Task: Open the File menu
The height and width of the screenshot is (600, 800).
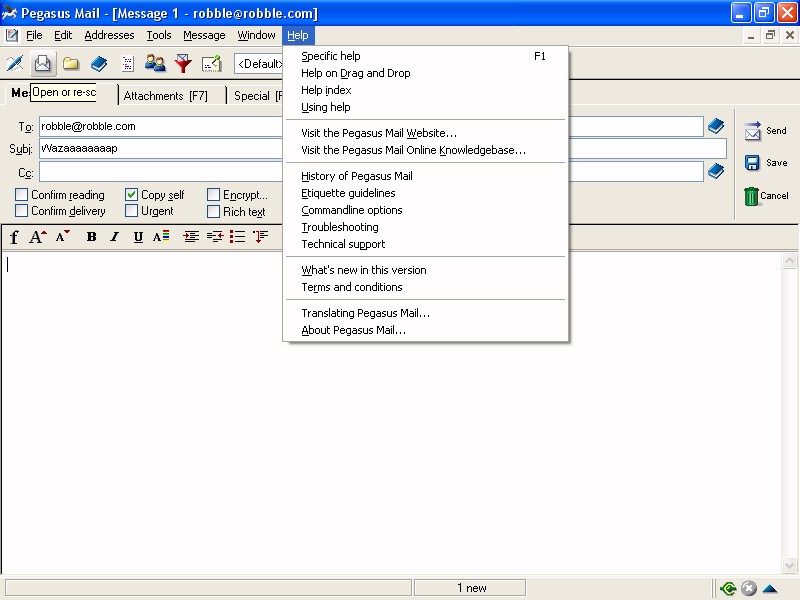Action: 34,35
